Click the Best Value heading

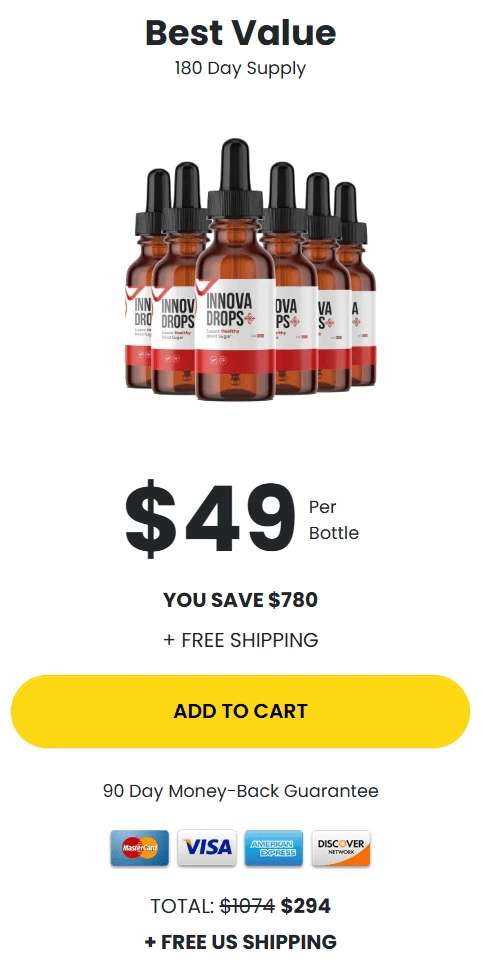pos(240,33)
